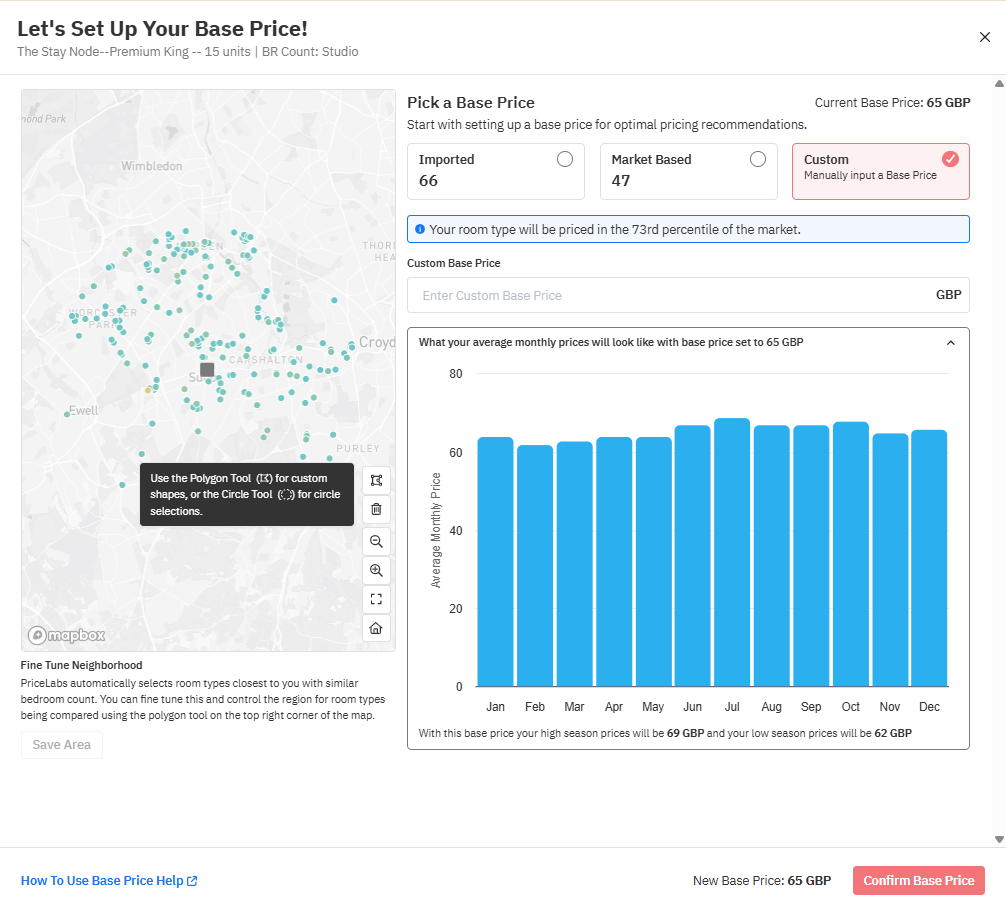Zoom in the map
This screenshot has height=911, width=1006.
click(x=376, y=570)
